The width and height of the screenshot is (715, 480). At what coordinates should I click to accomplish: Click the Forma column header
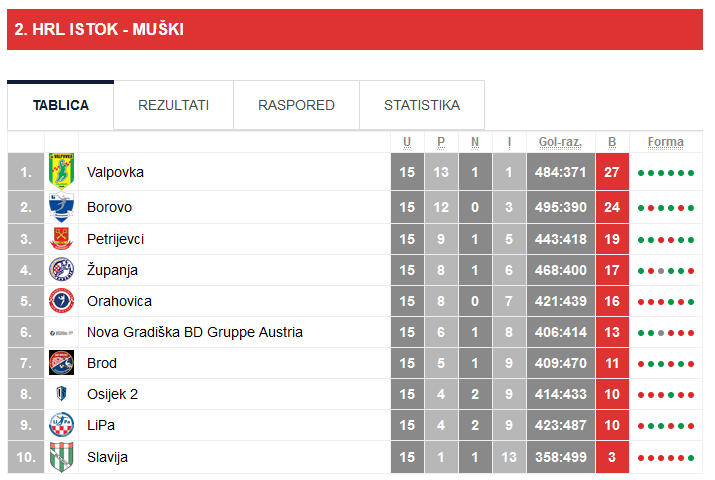(x=665, y=142)
